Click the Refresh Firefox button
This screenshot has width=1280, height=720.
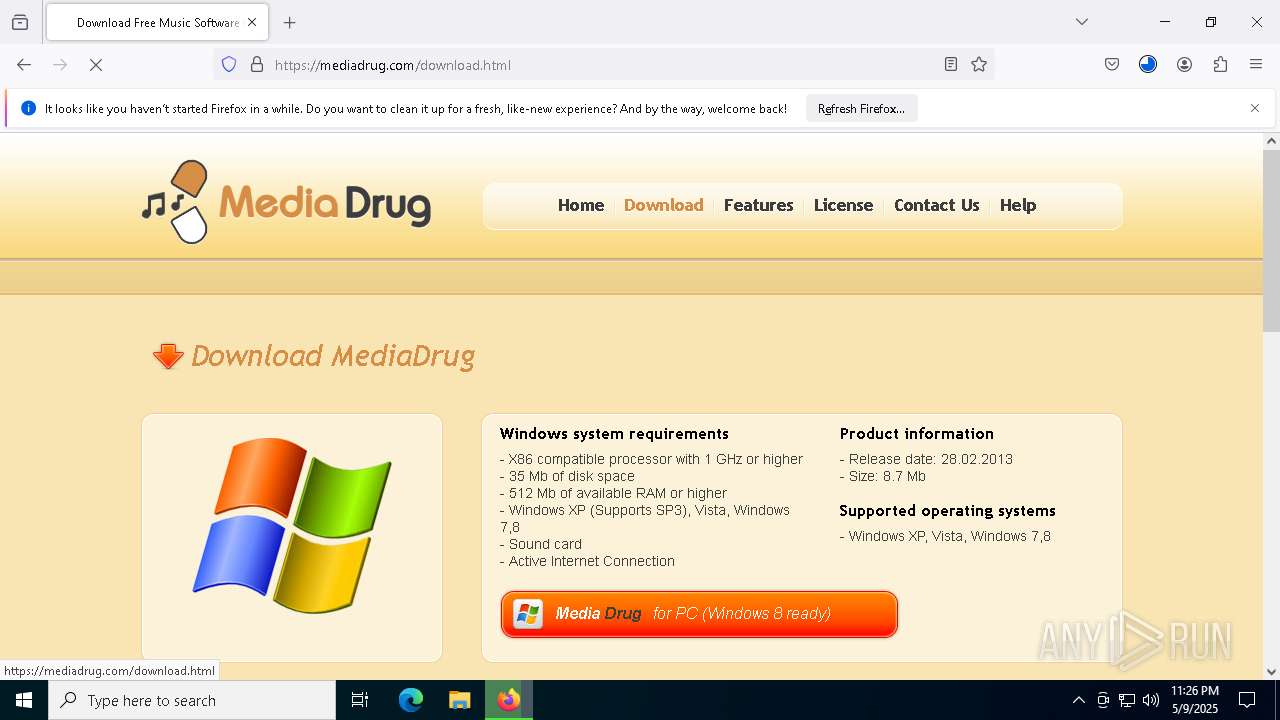pos(861,109)
